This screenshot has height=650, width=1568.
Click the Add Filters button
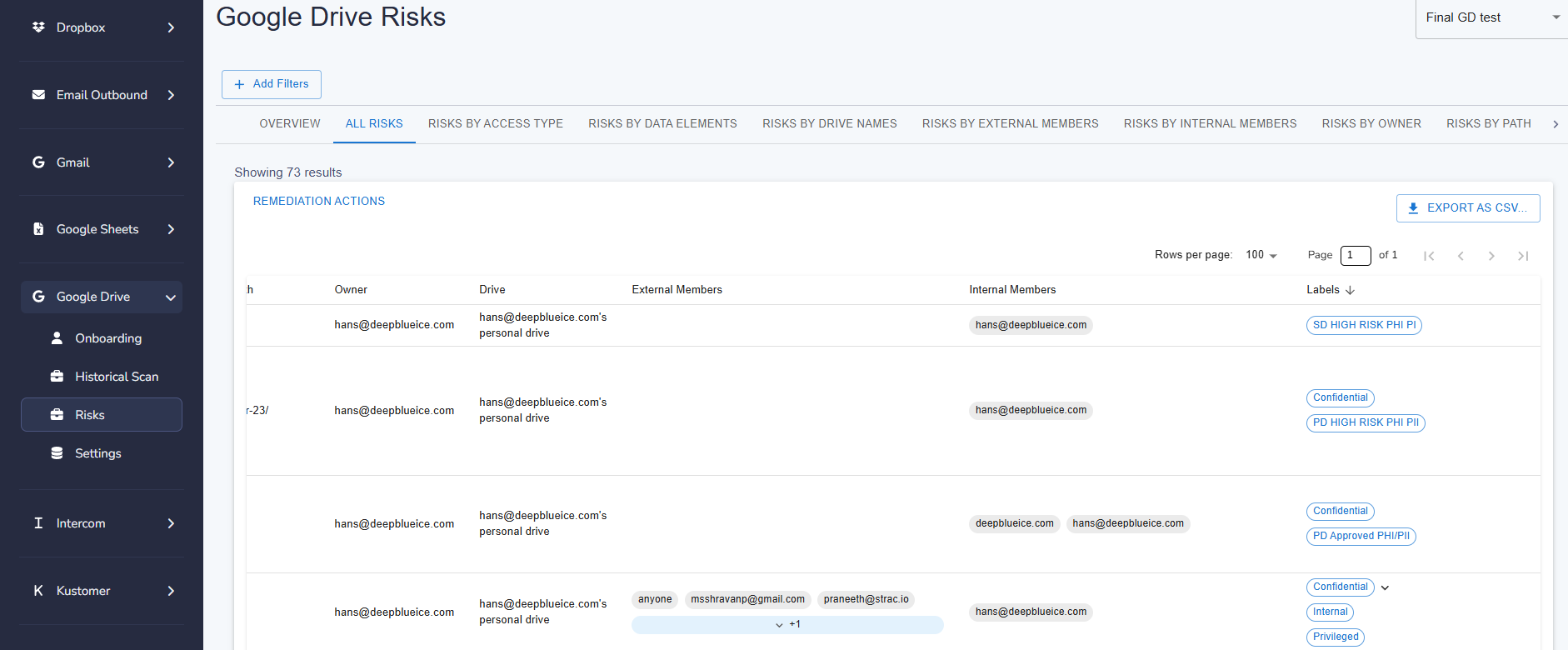pyautogui.click(x=272, y=84)
